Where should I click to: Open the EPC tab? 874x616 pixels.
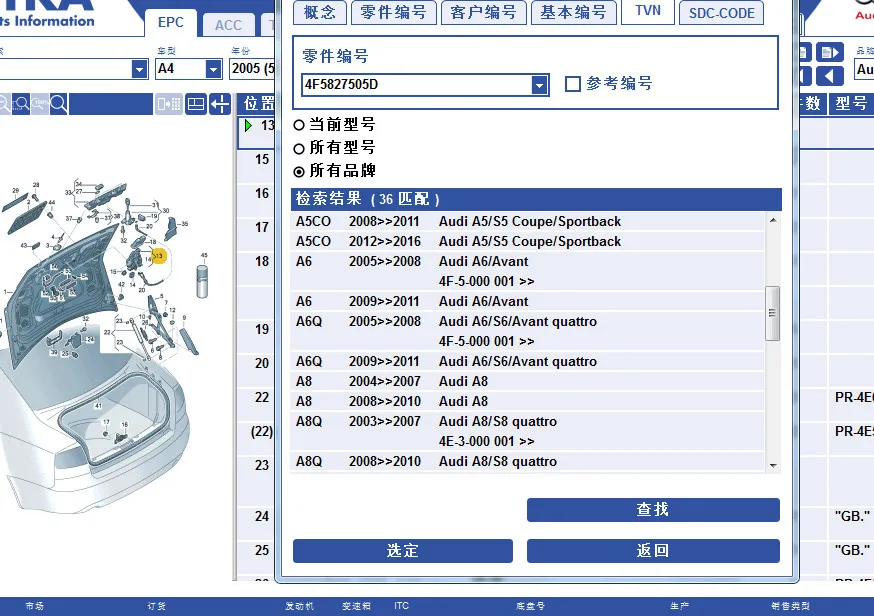point(171,22)
